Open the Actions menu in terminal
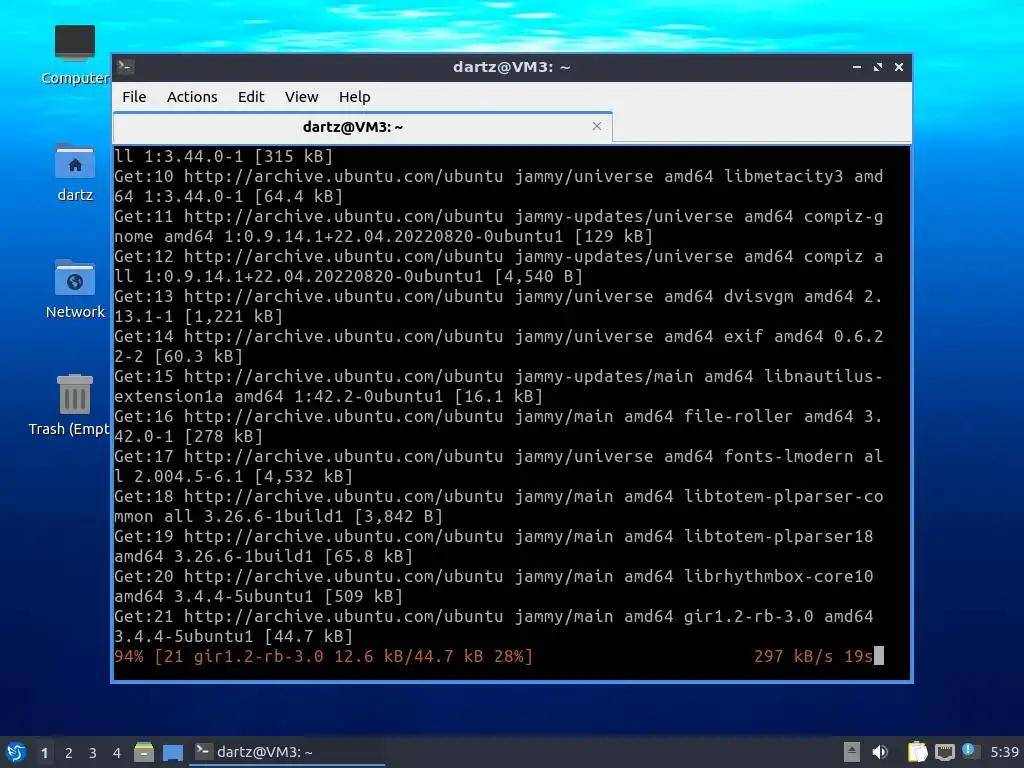This screenshot has width=1024, height=768. click(x=192, y=97)
